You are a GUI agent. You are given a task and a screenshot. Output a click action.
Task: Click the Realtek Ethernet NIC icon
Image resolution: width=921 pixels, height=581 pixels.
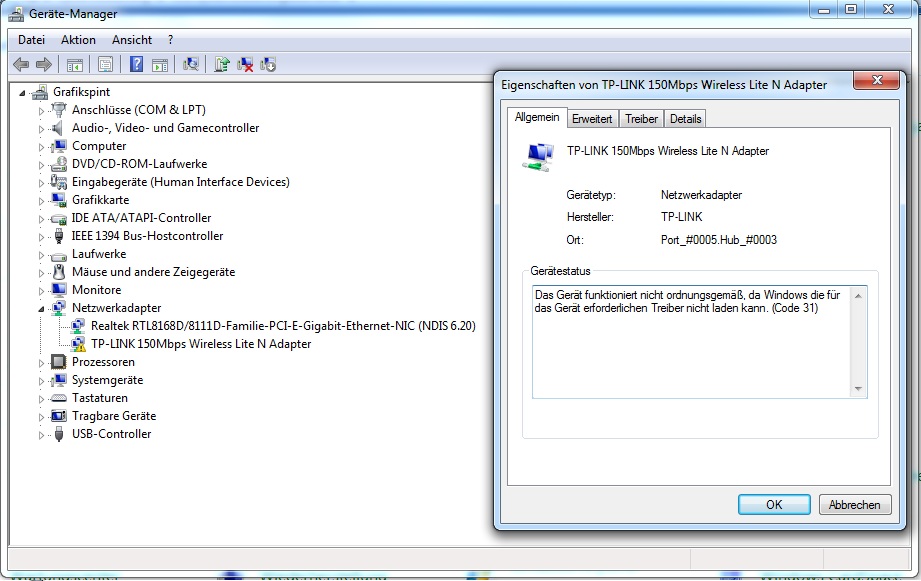tap(78, 326)
